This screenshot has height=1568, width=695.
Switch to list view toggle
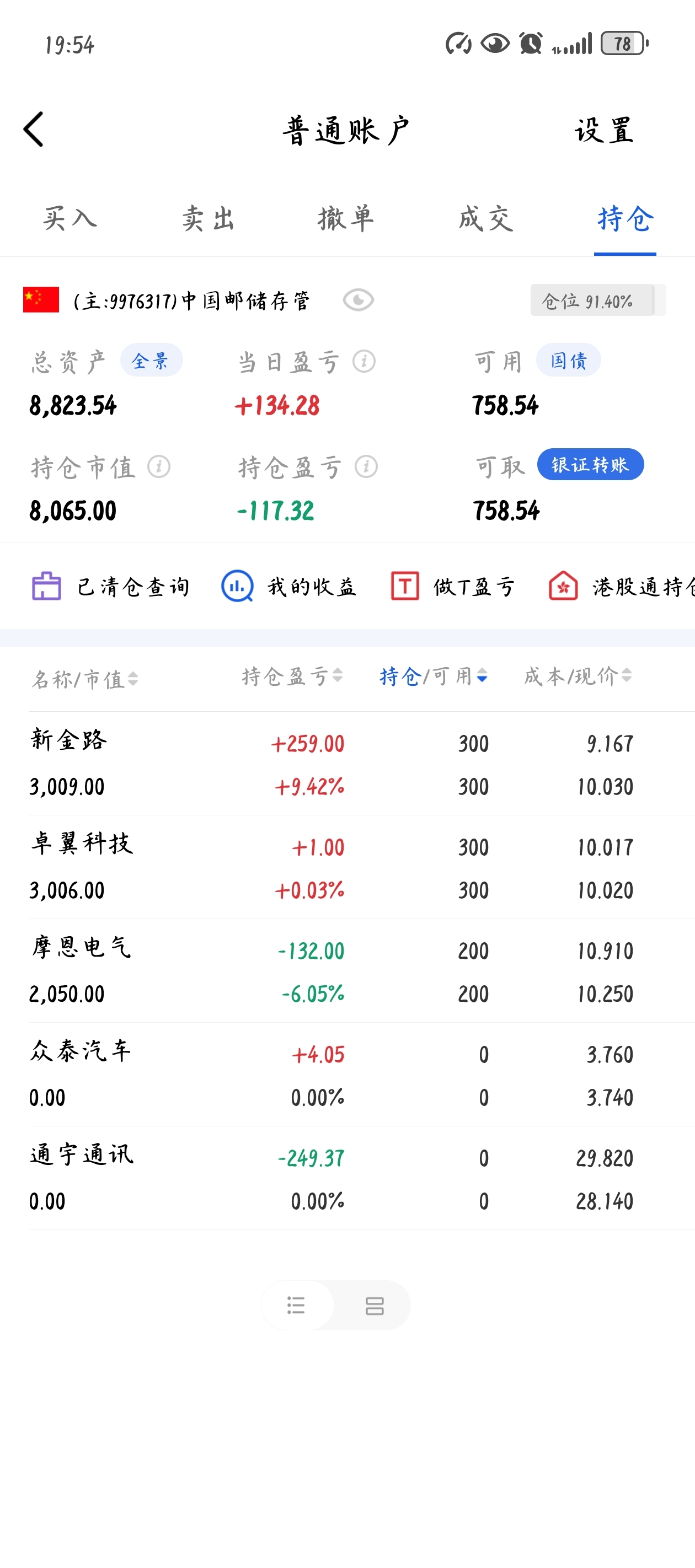pyautogui.click(x=297, y=1305)
